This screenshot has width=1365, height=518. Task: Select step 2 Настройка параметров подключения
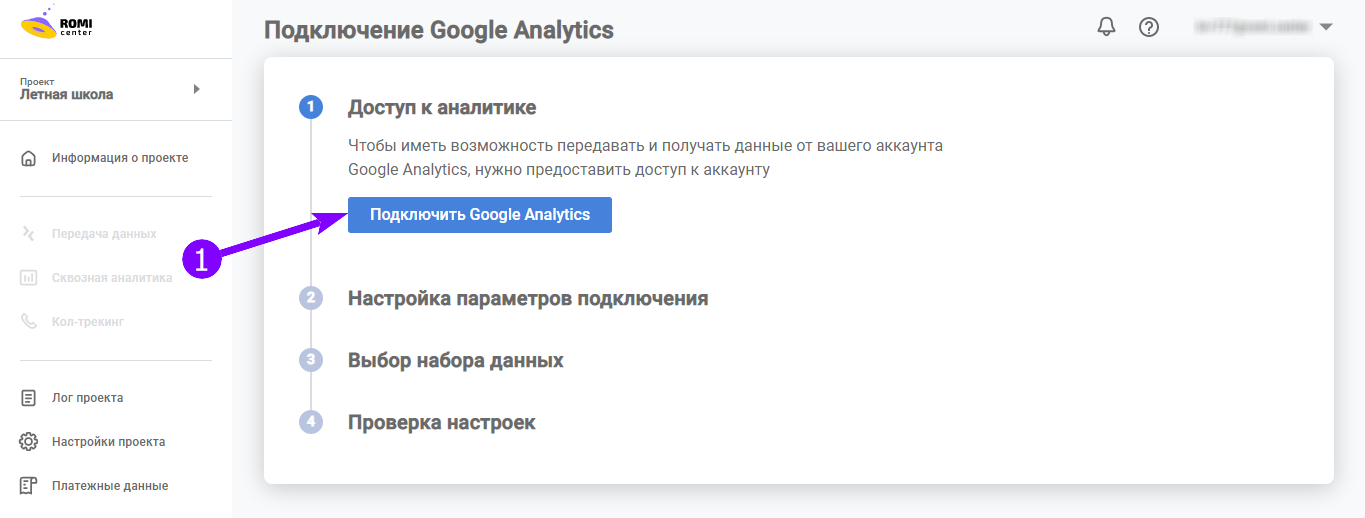[527, 298]
